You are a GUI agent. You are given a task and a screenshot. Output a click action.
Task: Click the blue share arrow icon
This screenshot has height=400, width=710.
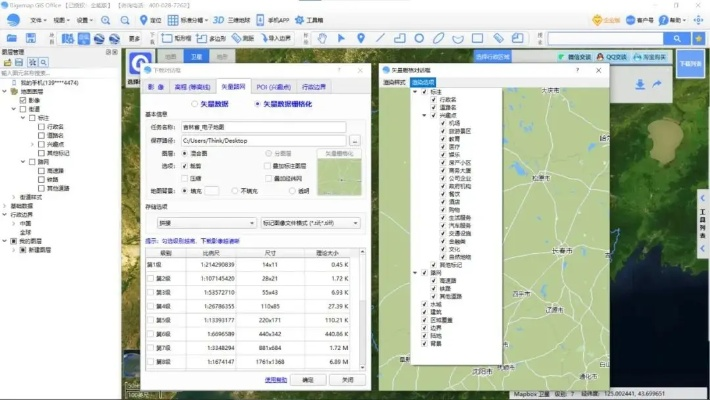point(657,84)
